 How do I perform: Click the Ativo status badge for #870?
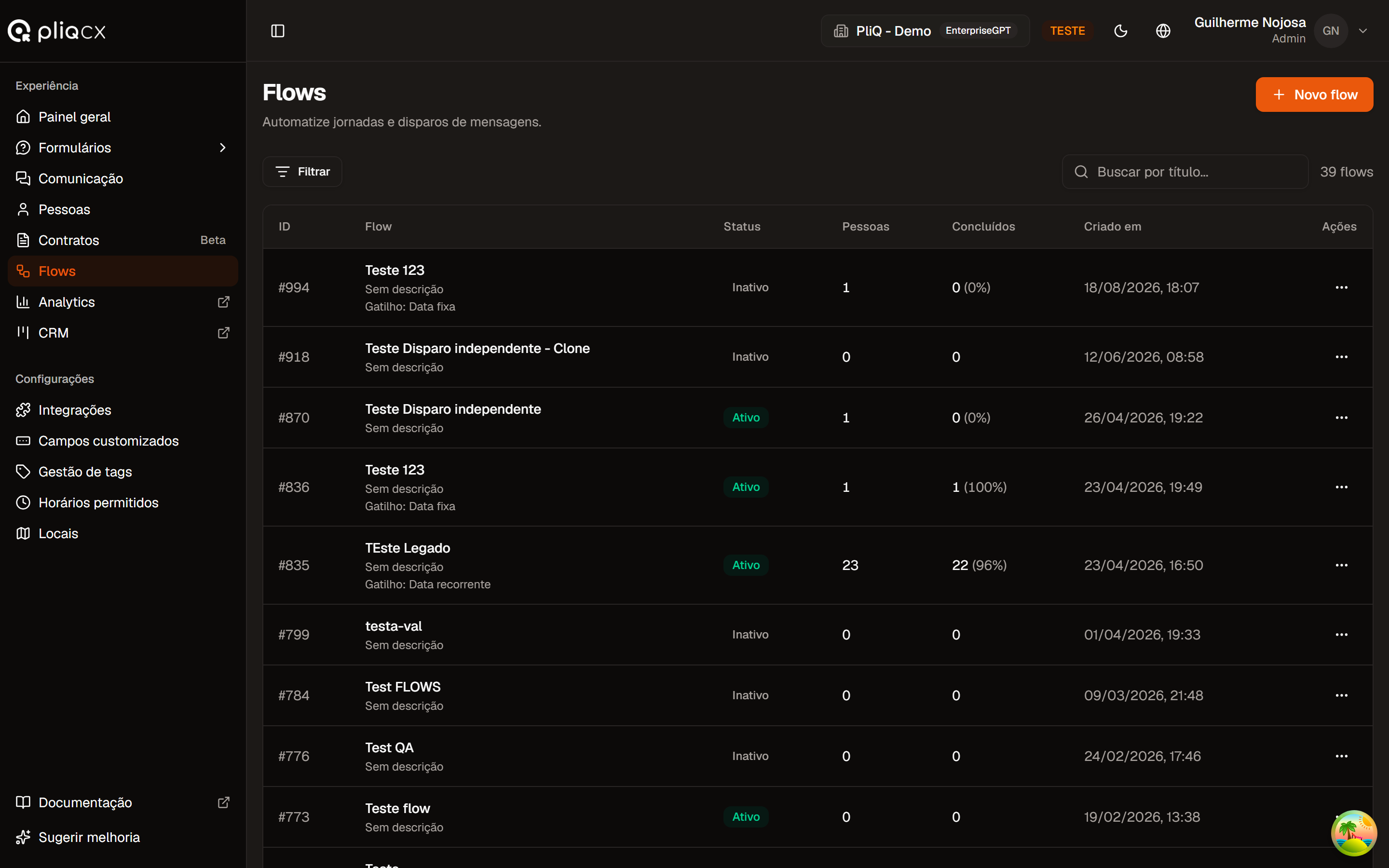tap(746, 418)
